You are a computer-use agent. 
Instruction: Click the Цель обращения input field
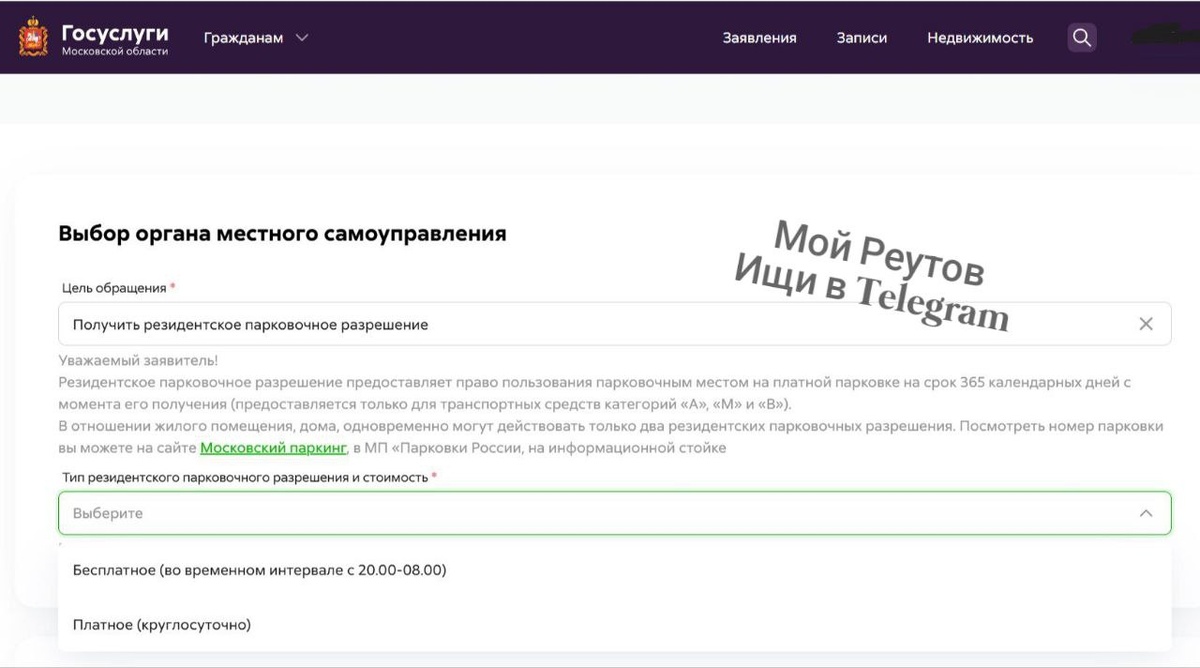pyautogui.click(x=614, y=324)
